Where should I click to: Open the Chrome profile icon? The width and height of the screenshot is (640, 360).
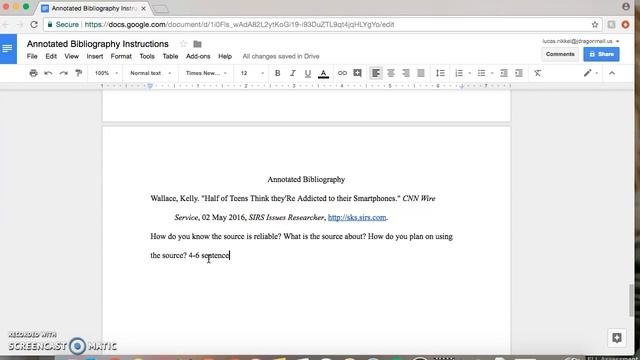pyautogui.click(x=626, y=6)
